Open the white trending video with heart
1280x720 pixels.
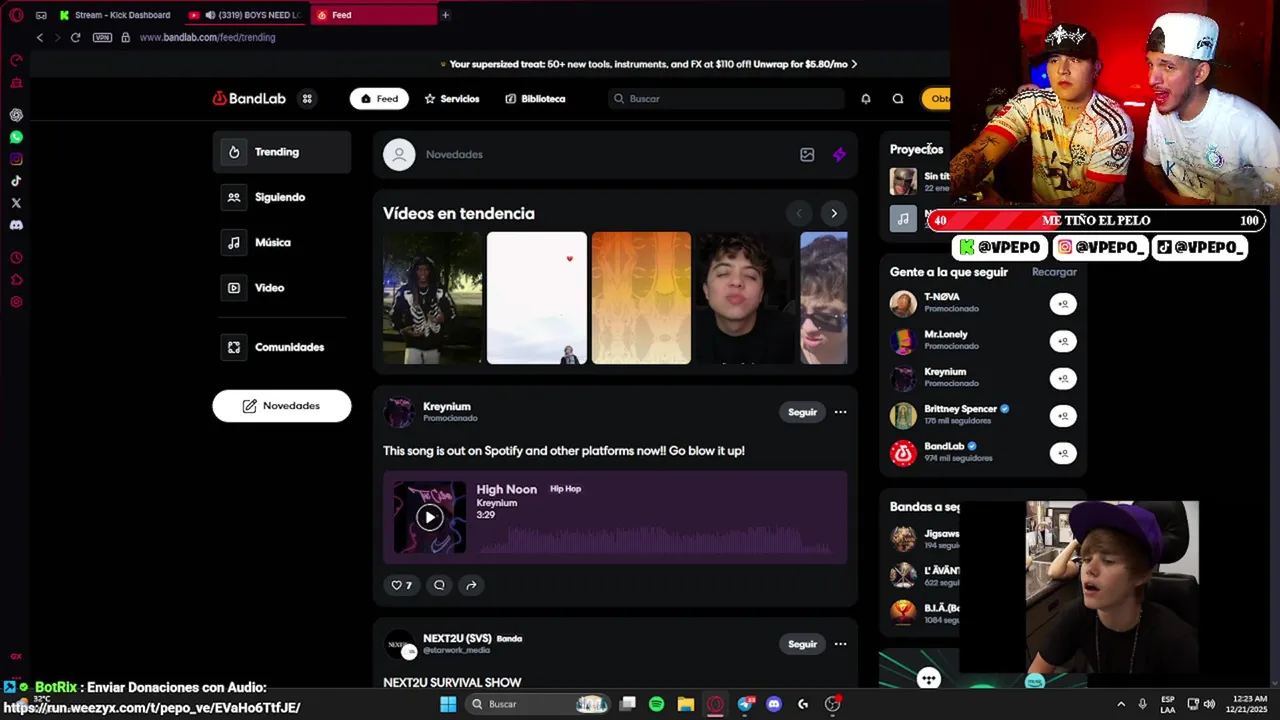click(x=537, y=298)
